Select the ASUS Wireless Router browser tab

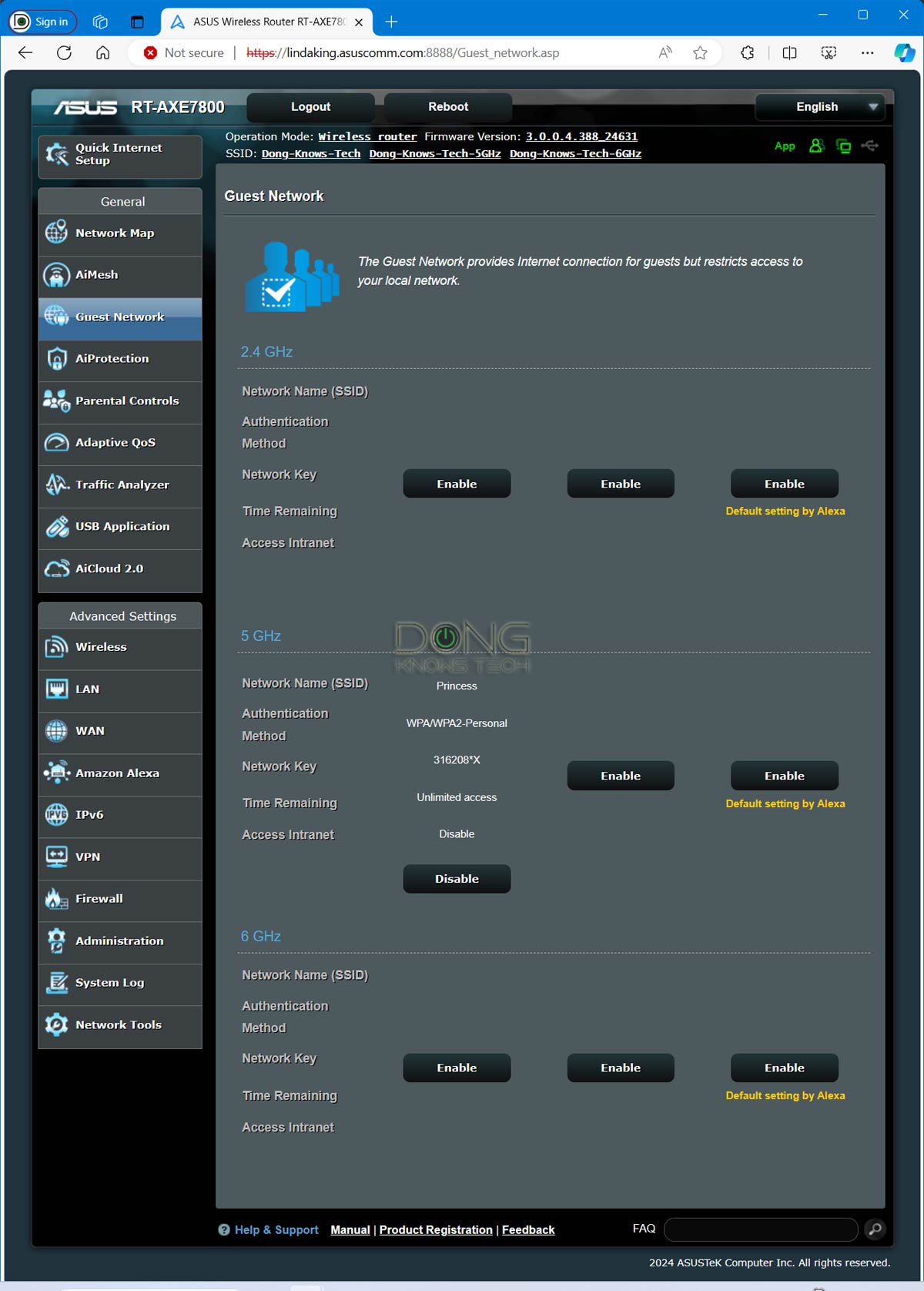(x=266, y=22)
